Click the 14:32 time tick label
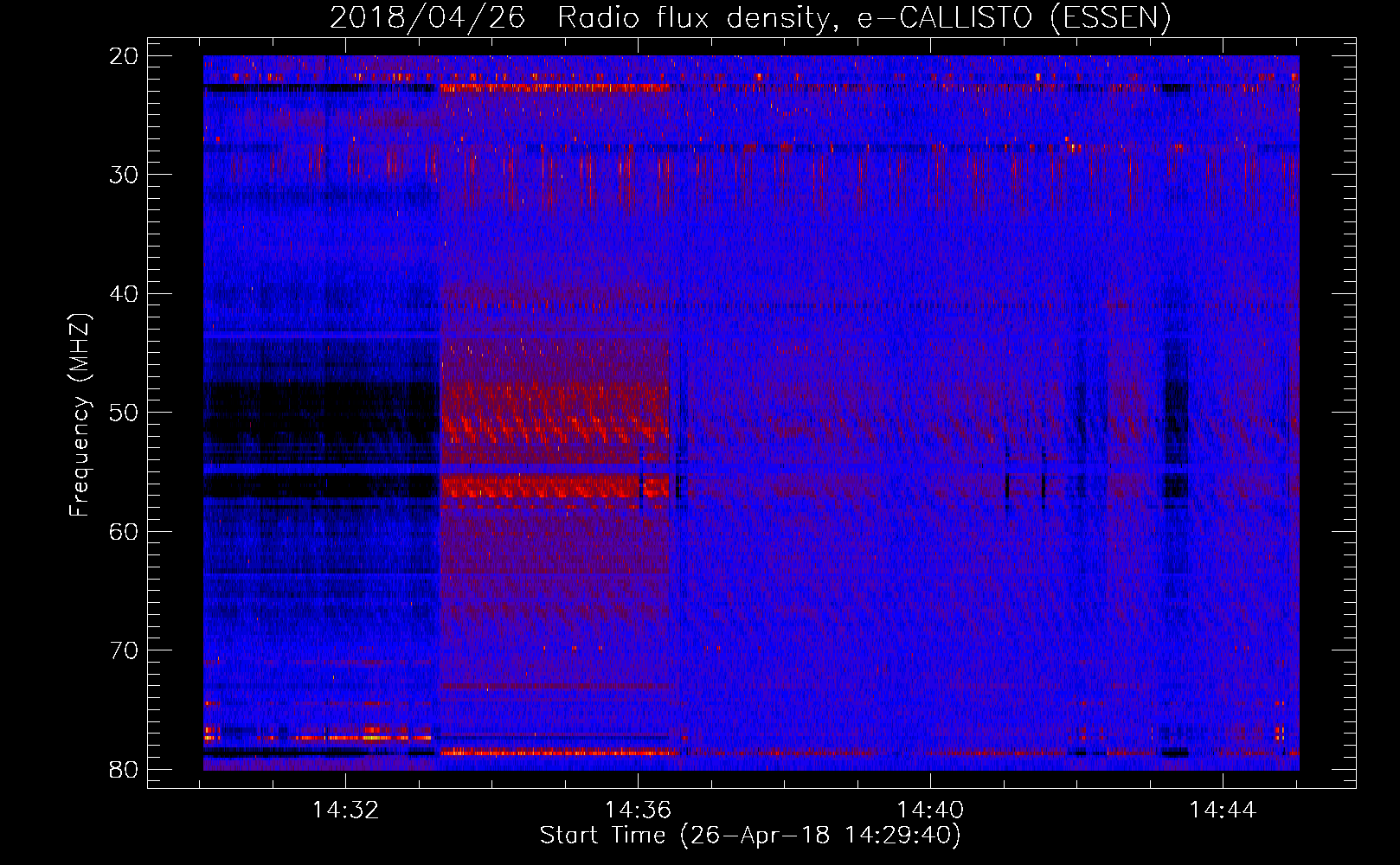This screenshot has height=865, width=1400. [345, 811]
